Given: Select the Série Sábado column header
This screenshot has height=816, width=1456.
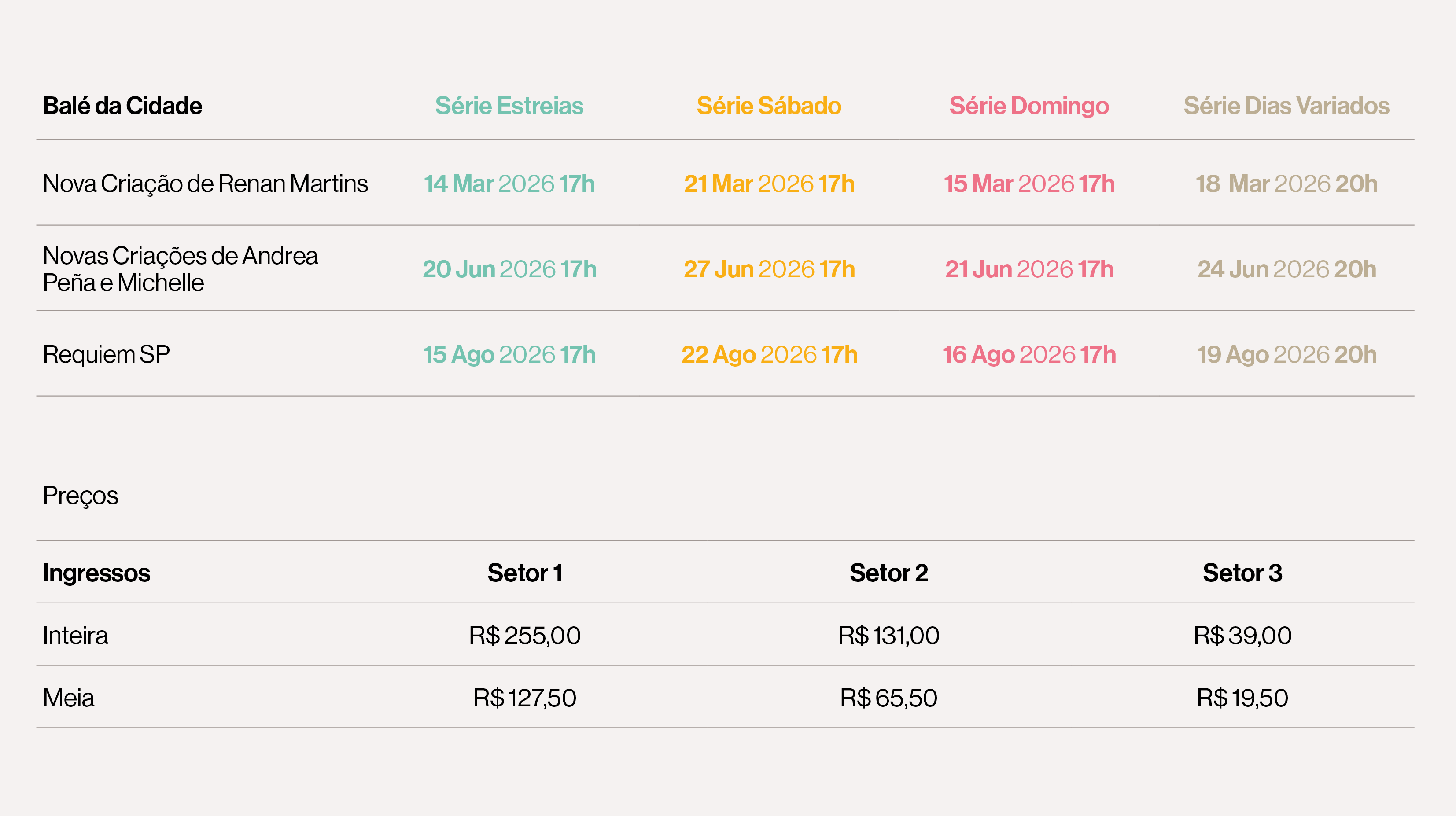Looking at the screenshot, I should [769, 106].
